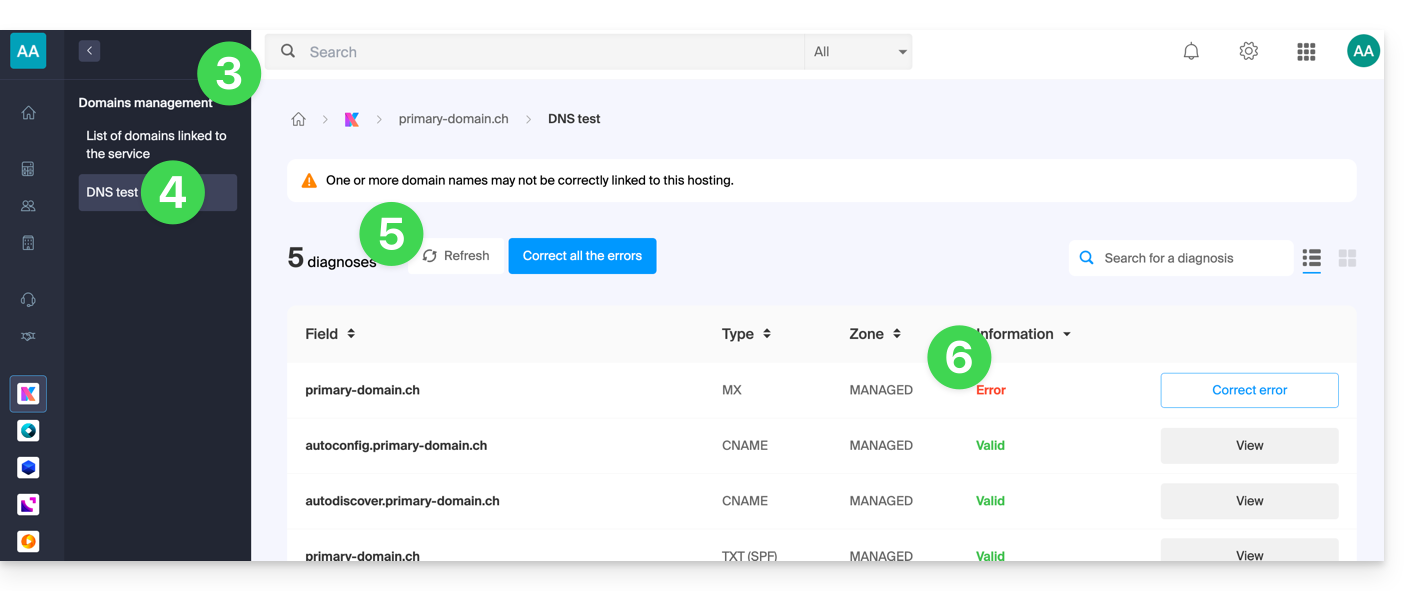Viewport: 1414px width, 591px height.
Task: Click 'Correct all the errors' button
Action: tap(582, 256)
